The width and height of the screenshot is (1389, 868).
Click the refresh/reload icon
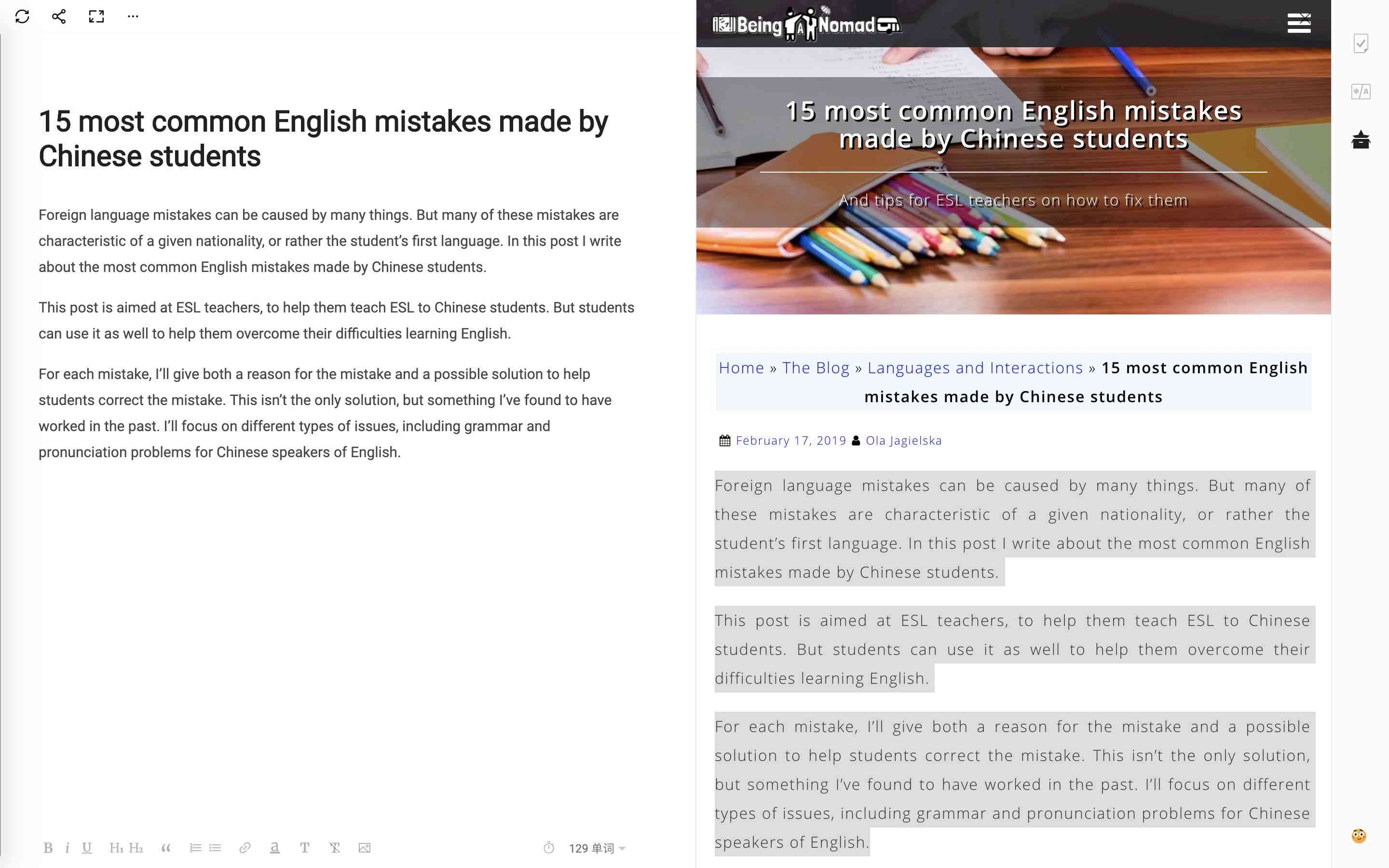click(22, 16)
